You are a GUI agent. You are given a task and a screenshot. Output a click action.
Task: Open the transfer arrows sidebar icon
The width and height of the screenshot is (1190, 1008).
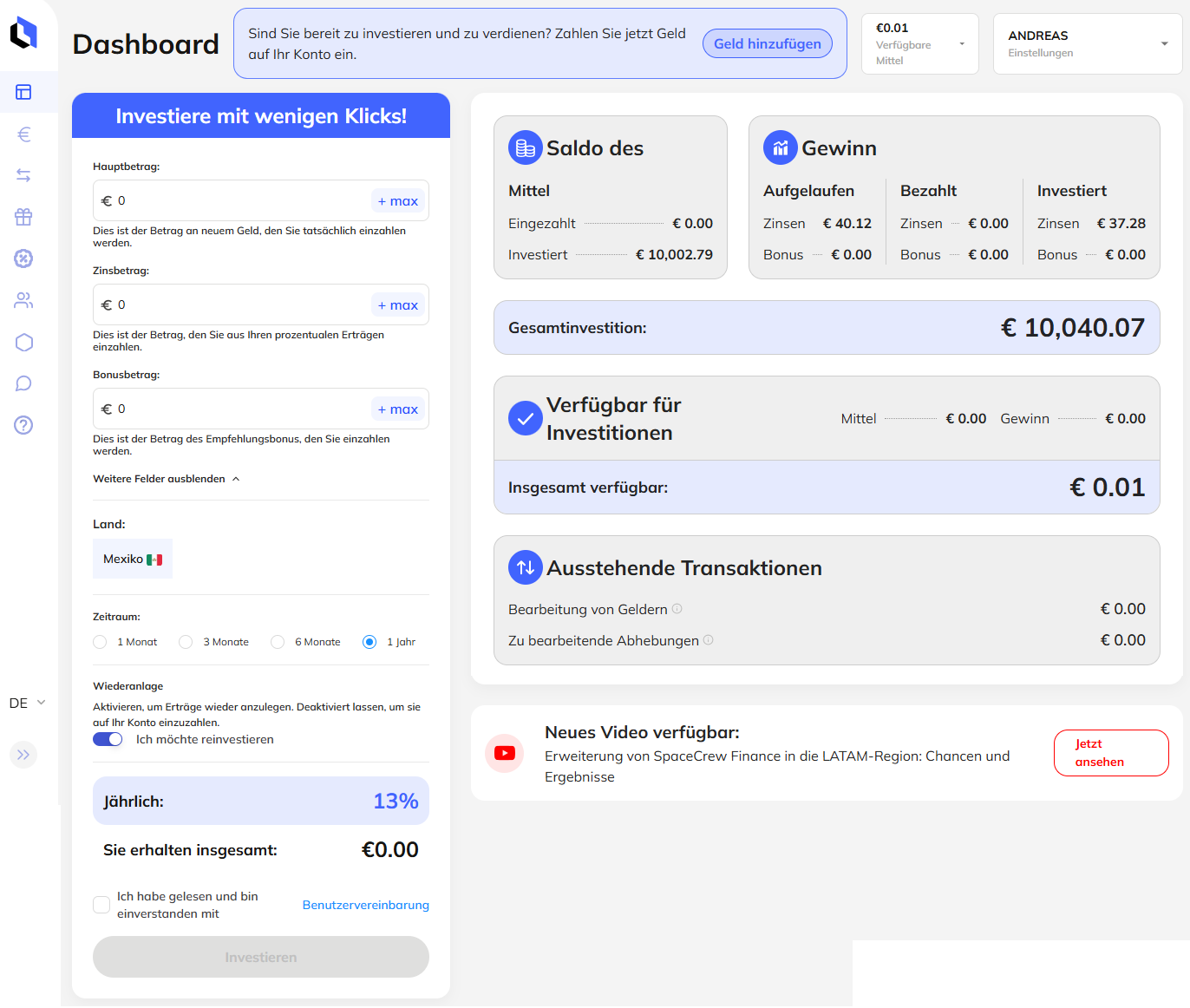[x=23, y=175]
